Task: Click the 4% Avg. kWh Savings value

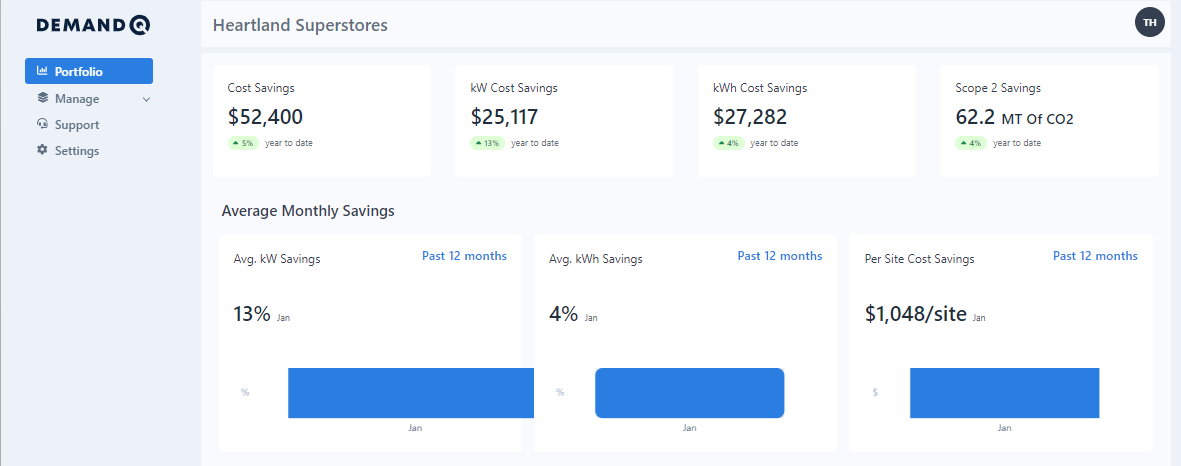Action: point(563,314)
